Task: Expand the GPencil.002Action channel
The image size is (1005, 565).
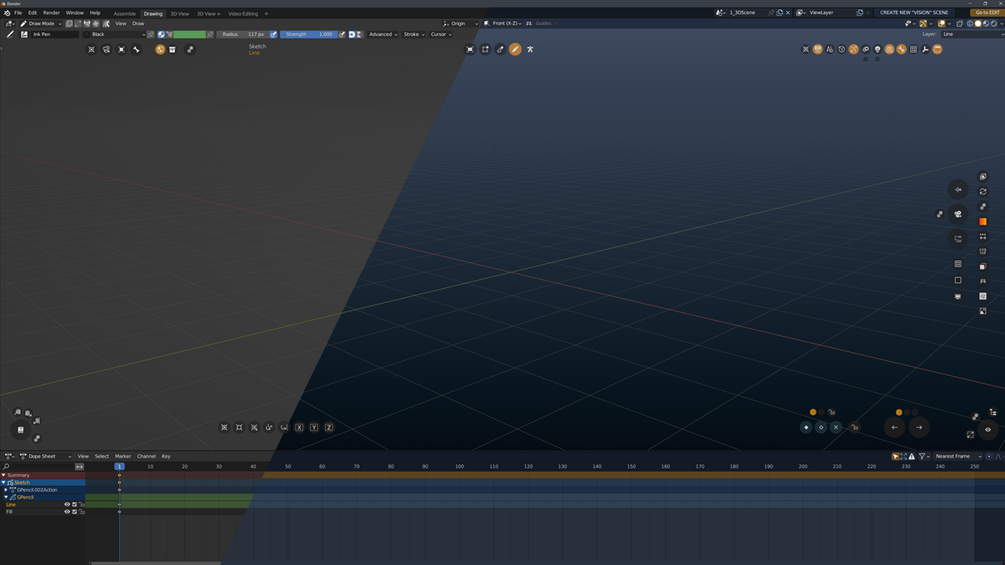Action: tap(6, 490)
